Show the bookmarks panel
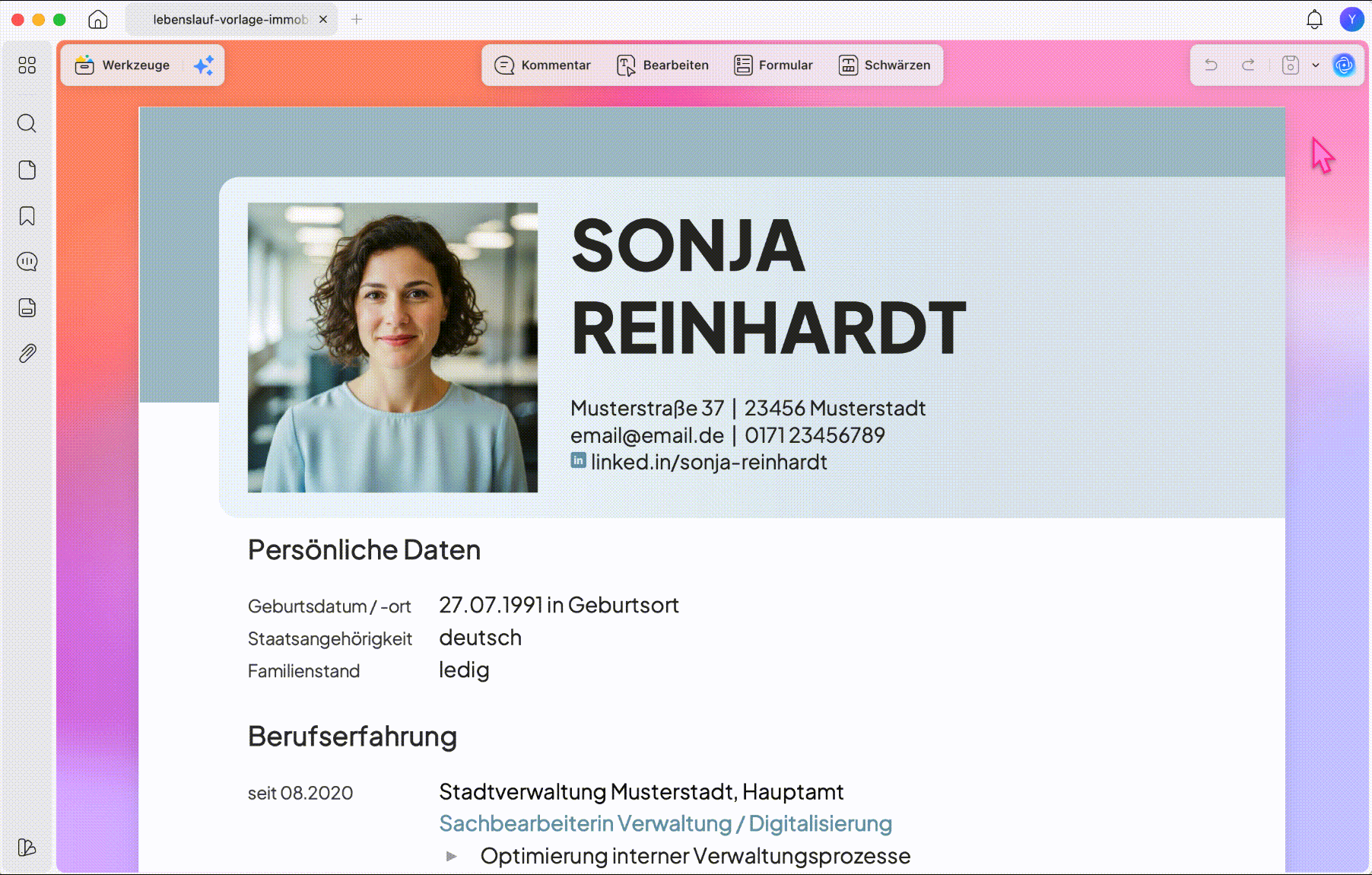 27,216
